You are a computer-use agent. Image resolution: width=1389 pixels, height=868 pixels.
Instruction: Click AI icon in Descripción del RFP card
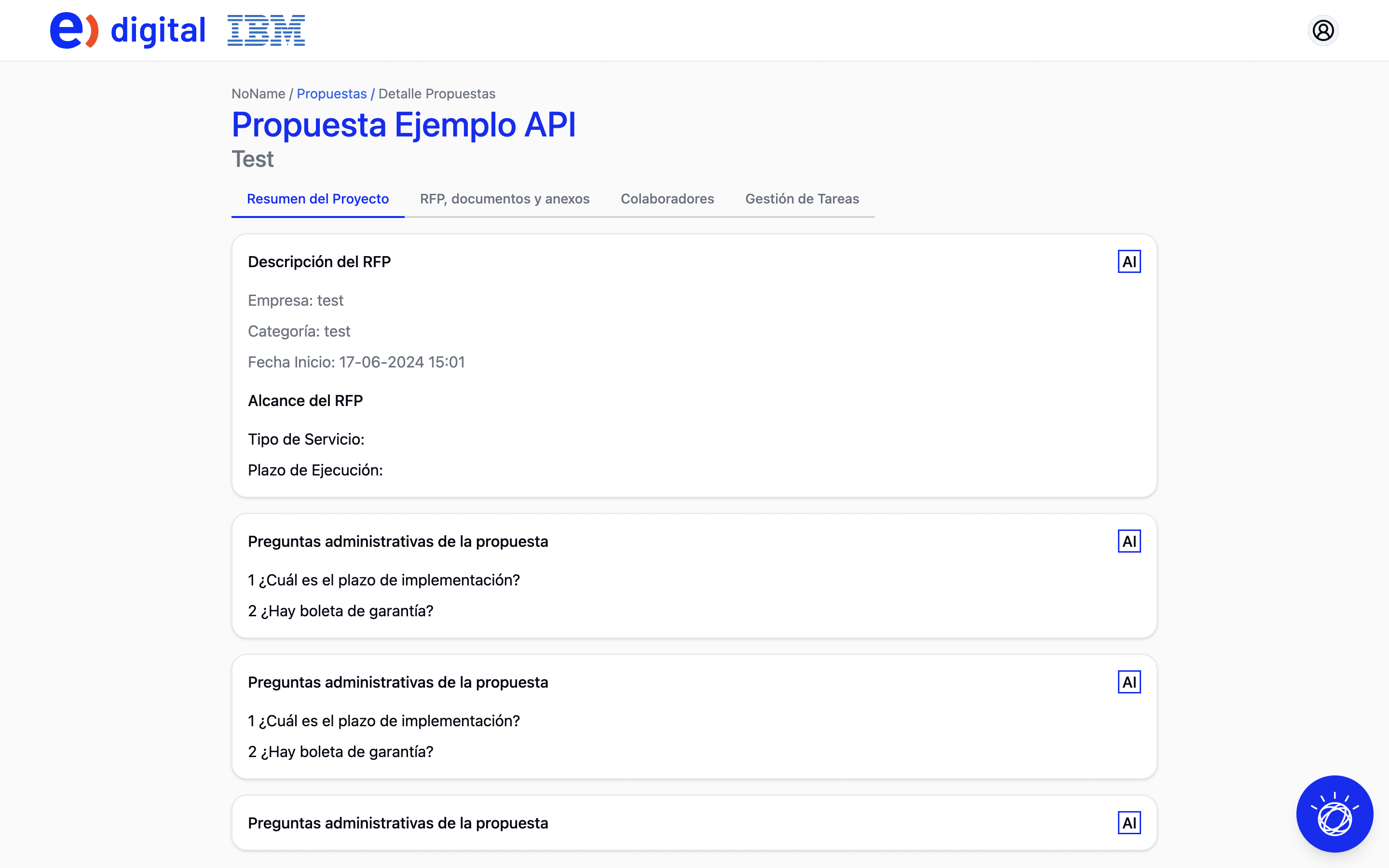(x=1129, y=262)
